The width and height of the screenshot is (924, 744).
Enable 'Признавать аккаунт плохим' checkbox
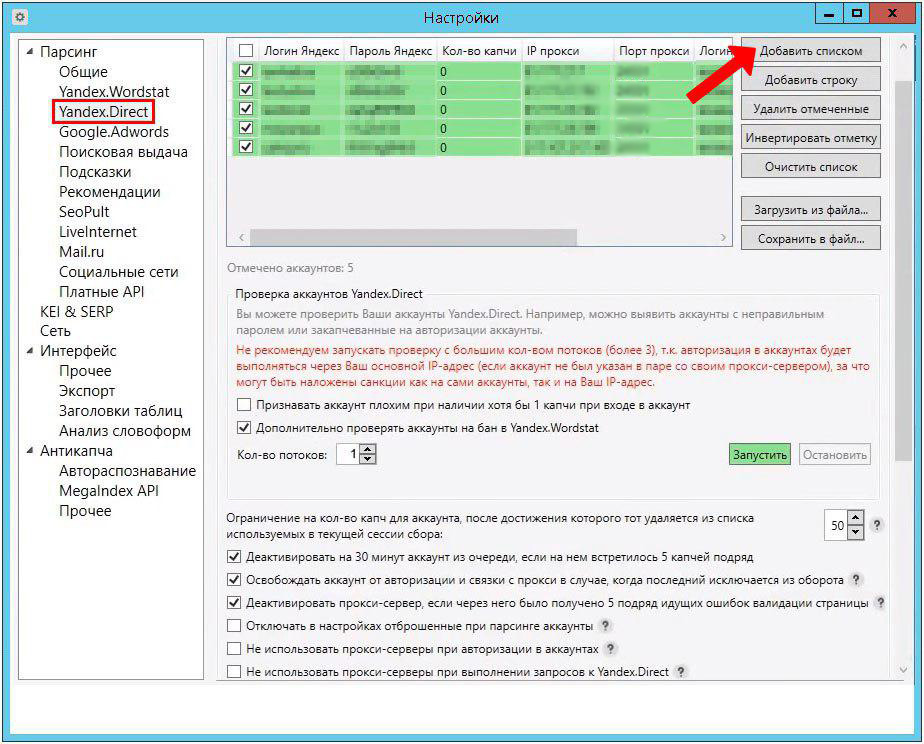[244, 405]
